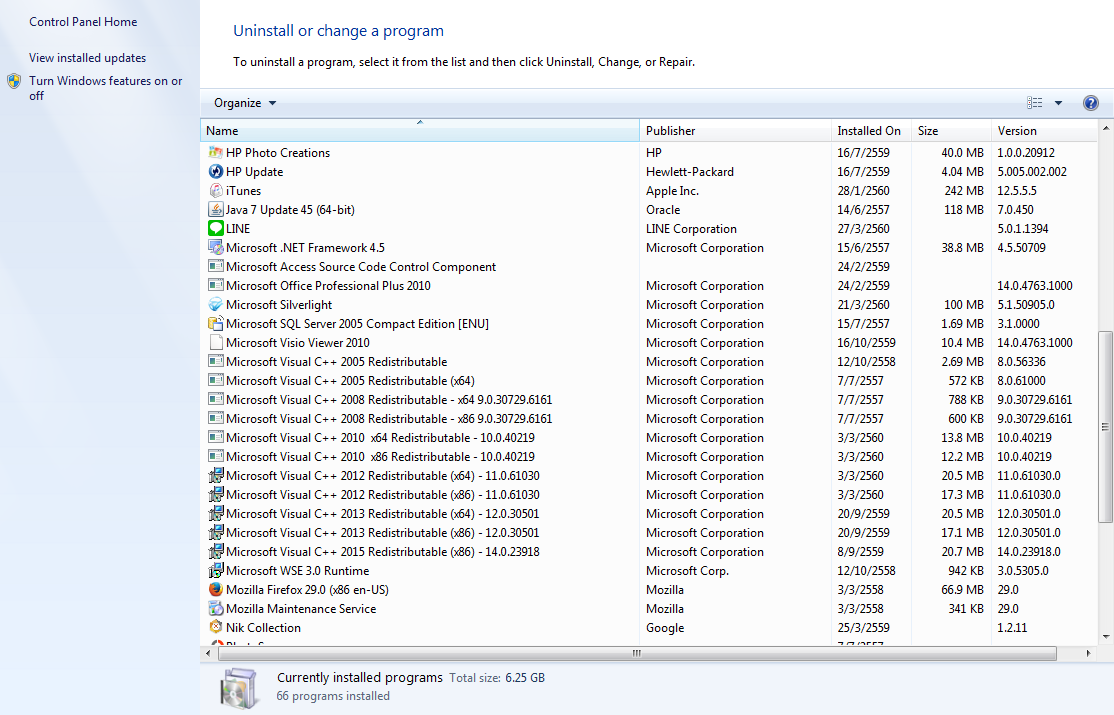Sort the list by Installed On column
Screen dimensions: 1114x715
pos(872,131)
